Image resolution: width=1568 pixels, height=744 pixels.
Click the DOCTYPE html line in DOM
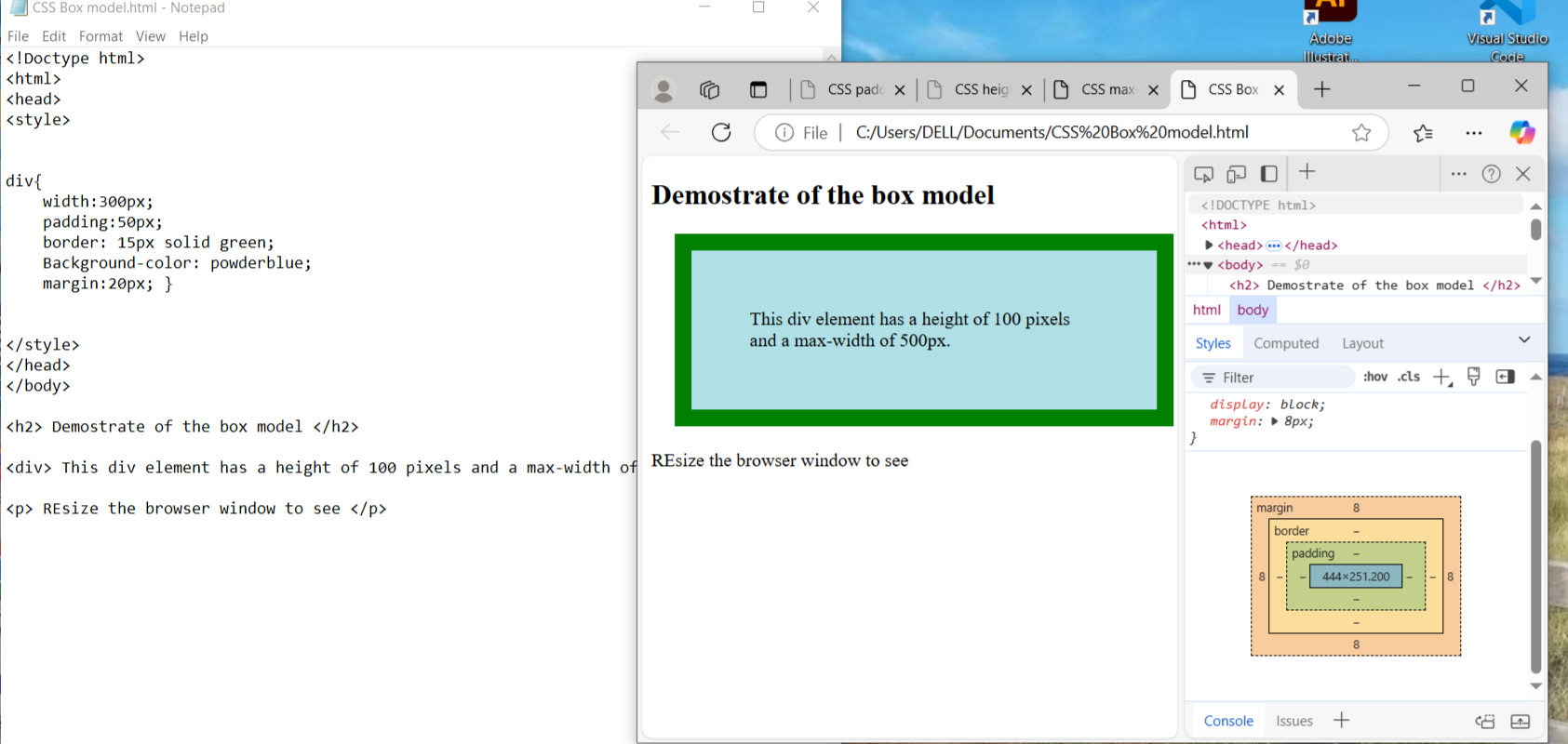(x=1258, y=206)
